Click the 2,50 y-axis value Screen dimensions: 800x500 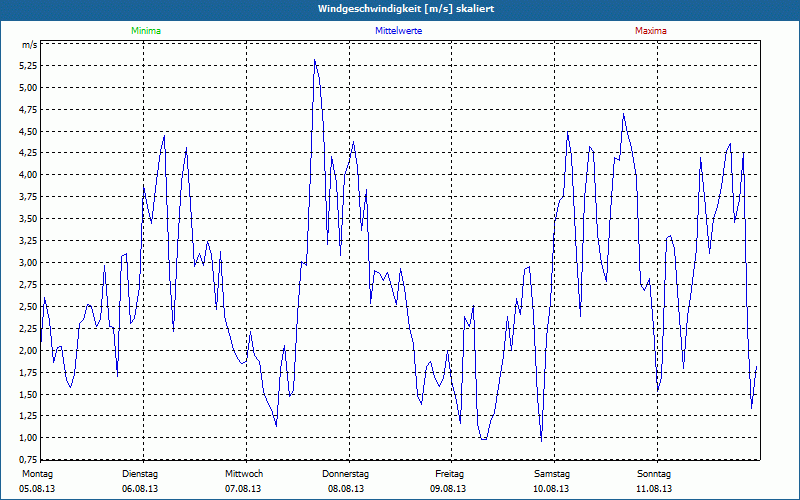[x=29, y=307]
